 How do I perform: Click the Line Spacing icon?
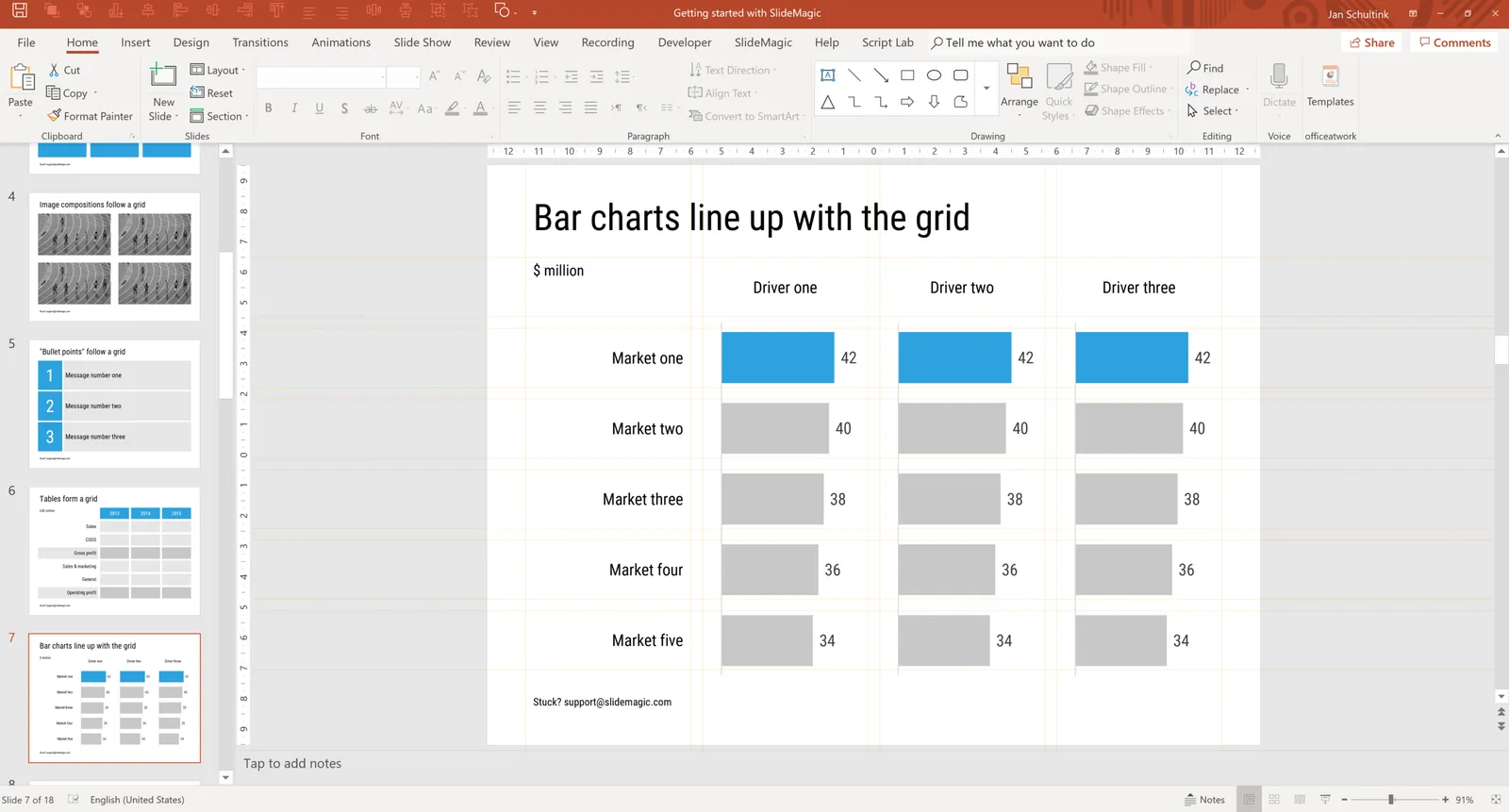point(622,77)
